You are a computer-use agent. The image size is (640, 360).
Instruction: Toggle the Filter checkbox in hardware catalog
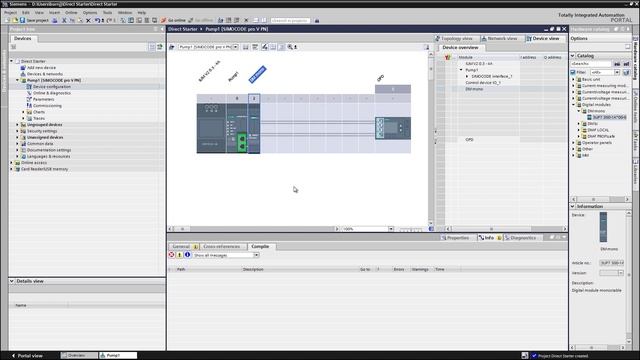pyautogui.click(x=573, y=72)
